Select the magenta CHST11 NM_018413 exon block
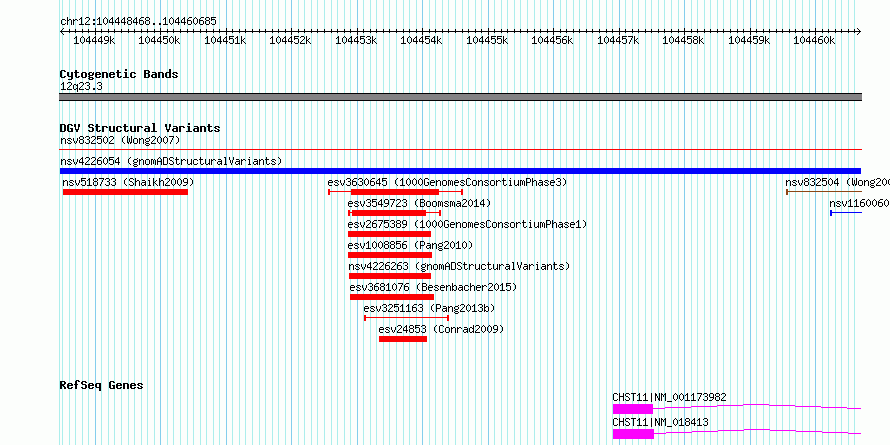This screenshot has width=890, height=445. [633, 434]
